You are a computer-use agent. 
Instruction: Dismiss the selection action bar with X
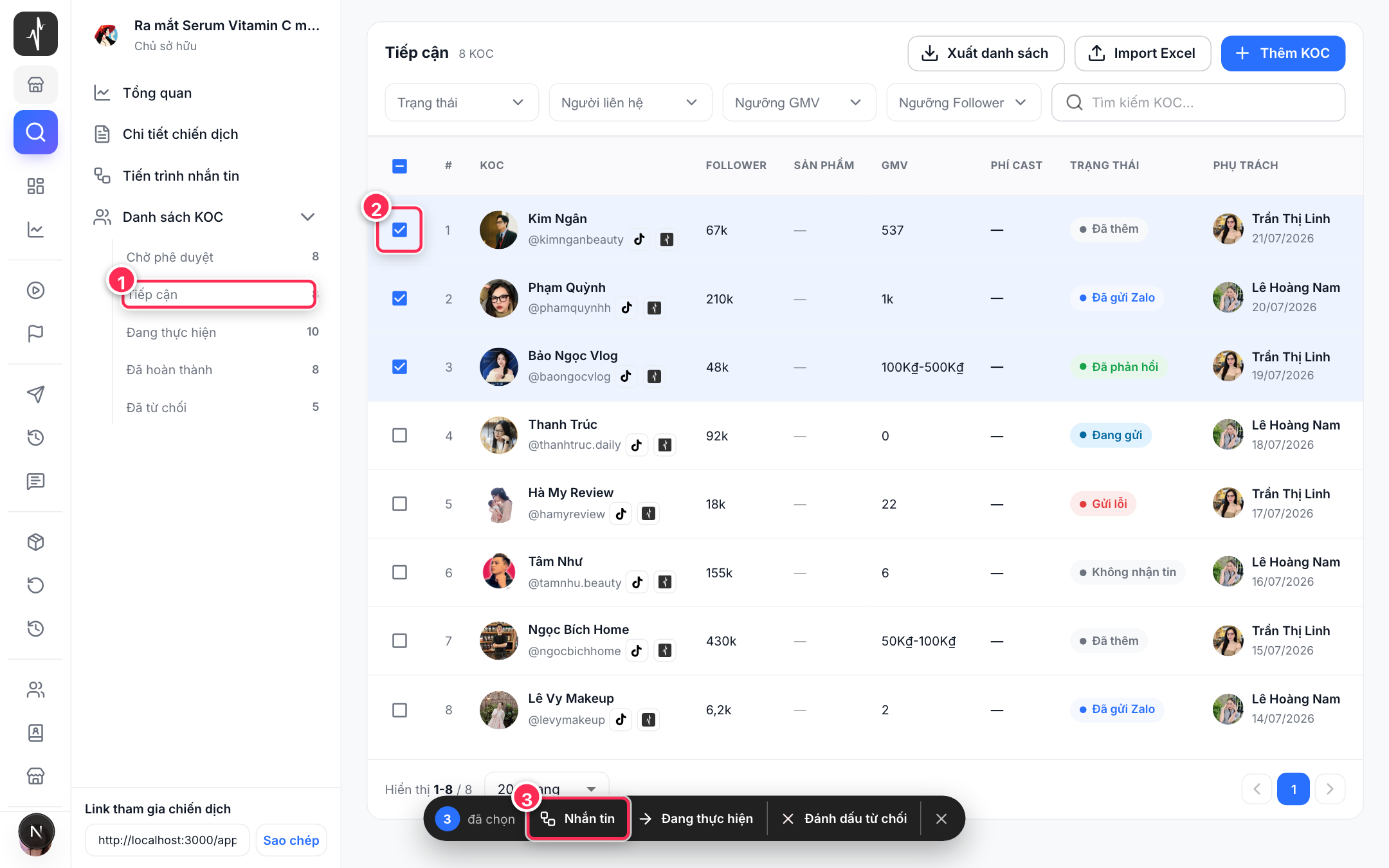click(941, 818)
